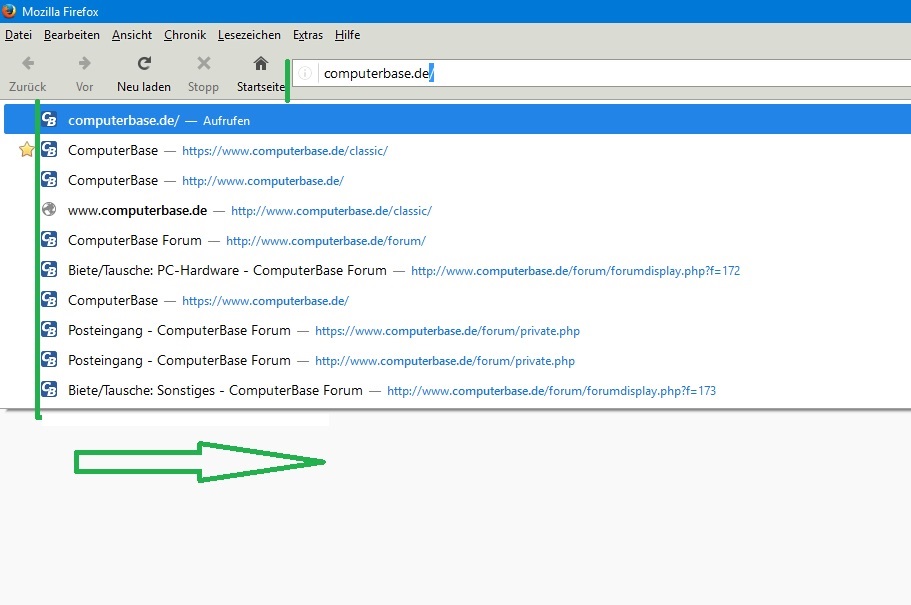Viewport: 911px width, 605px height.
Task: Click favicon of ComputerBase Forum suggestion
Action: click(49, 239)
